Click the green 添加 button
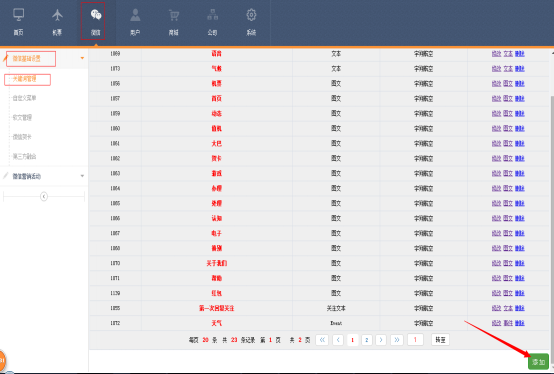The height and width of the screenshot is (374, 554). (538, 362)
